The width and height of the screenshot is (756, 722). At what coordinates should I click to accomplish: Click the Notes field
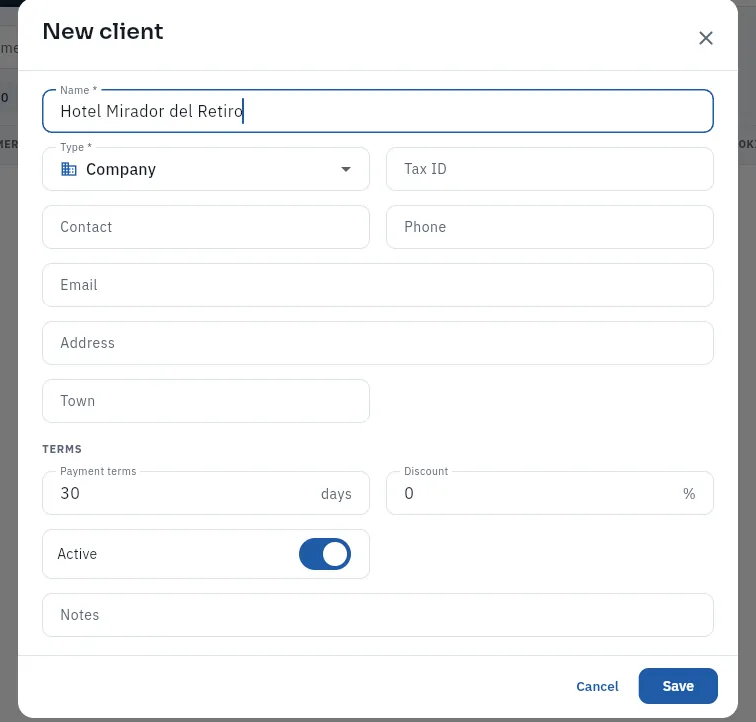point(378,615)
